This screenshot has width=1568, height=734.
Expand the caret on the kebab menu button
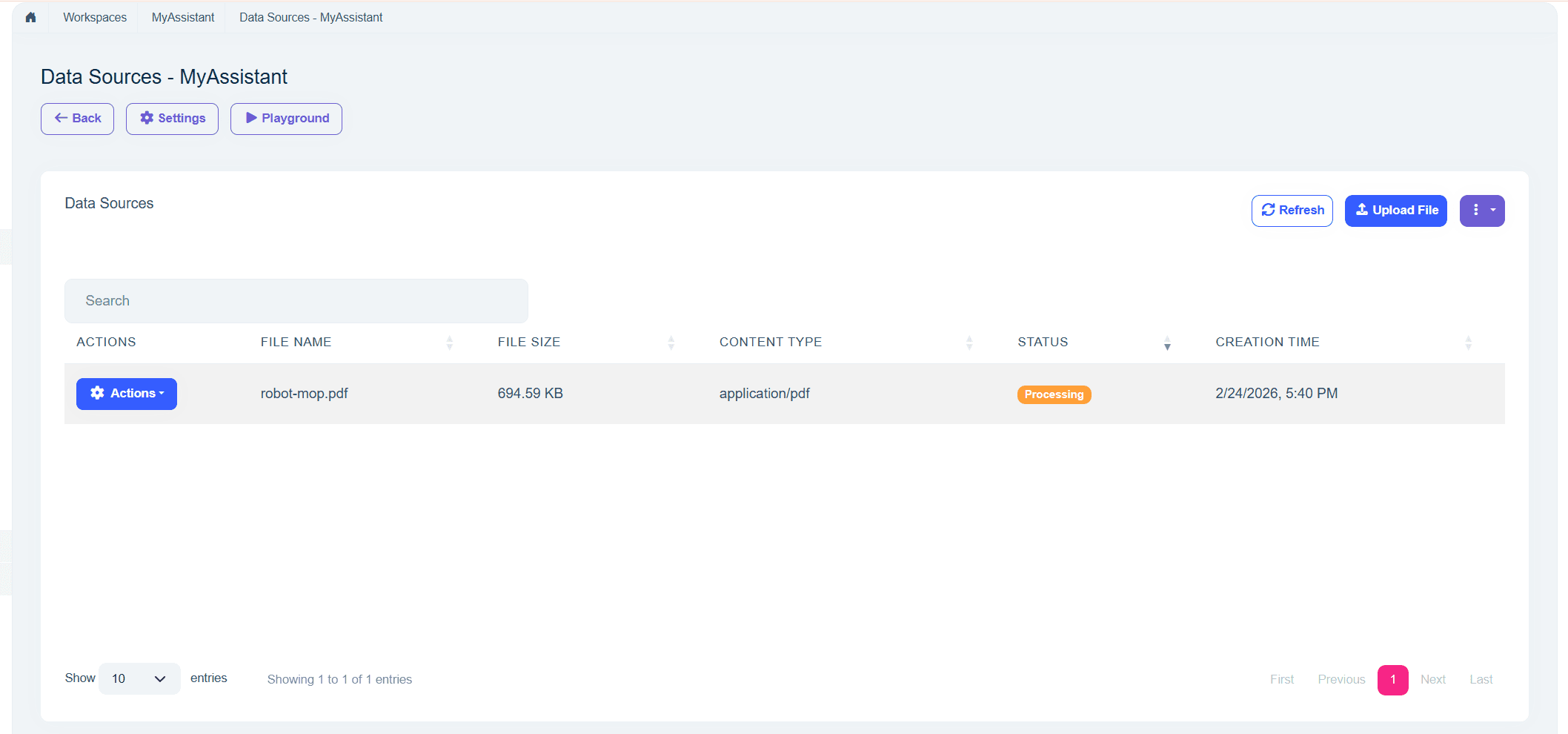point(1492,211)
